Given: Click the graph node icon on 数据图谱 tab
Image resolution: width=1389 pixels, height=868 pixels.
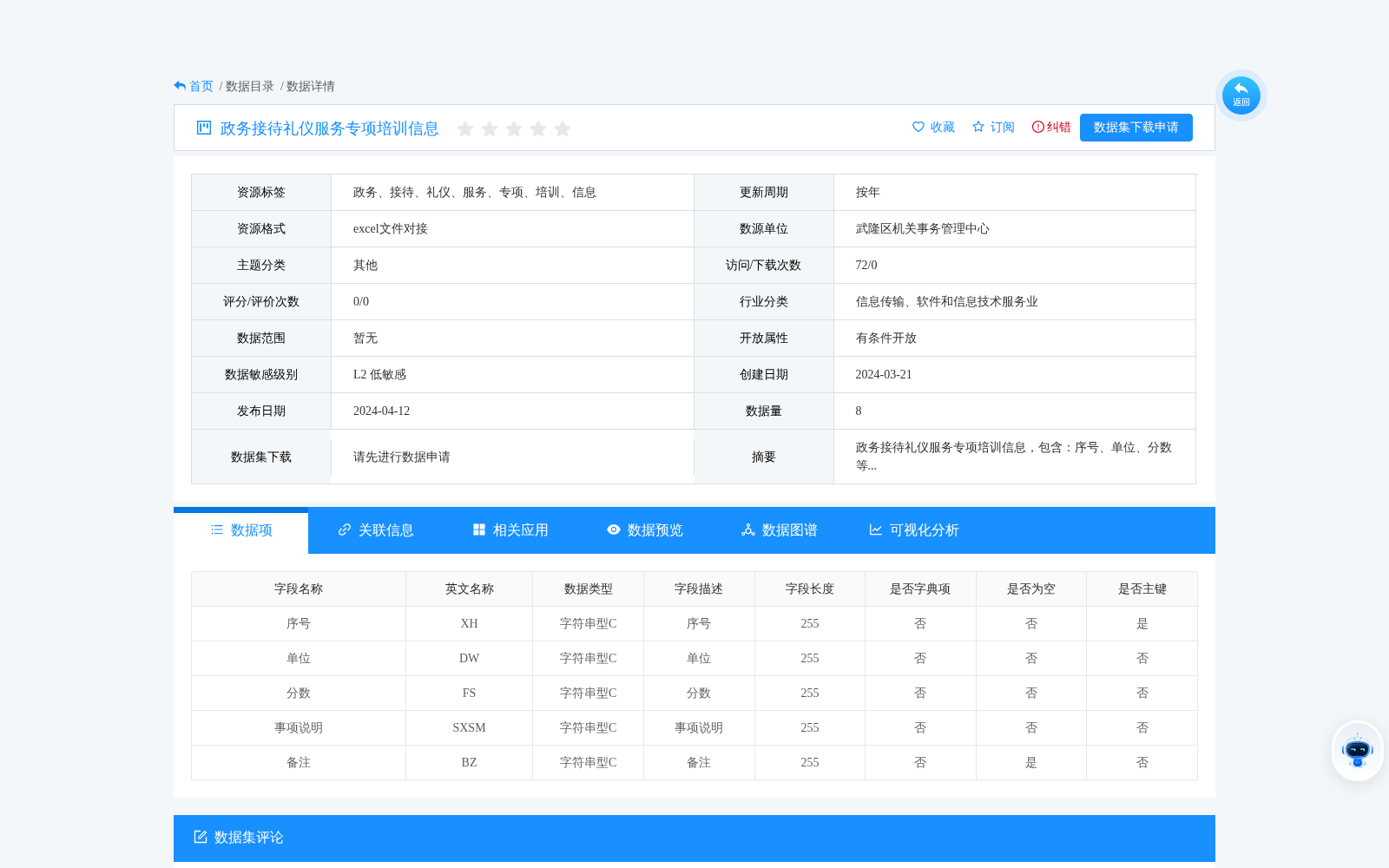Looking at the screenshot, I should 748,529.
